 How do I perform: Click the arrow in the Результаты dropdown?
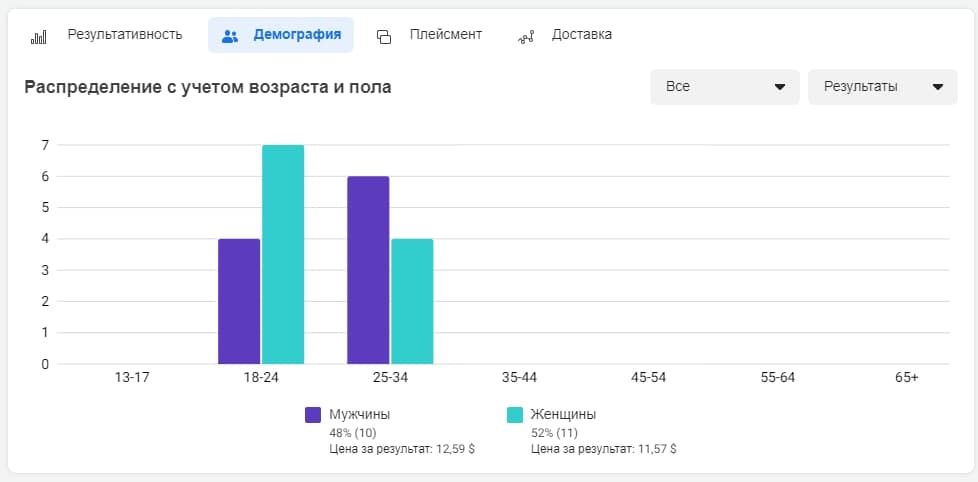coord(937,87)
